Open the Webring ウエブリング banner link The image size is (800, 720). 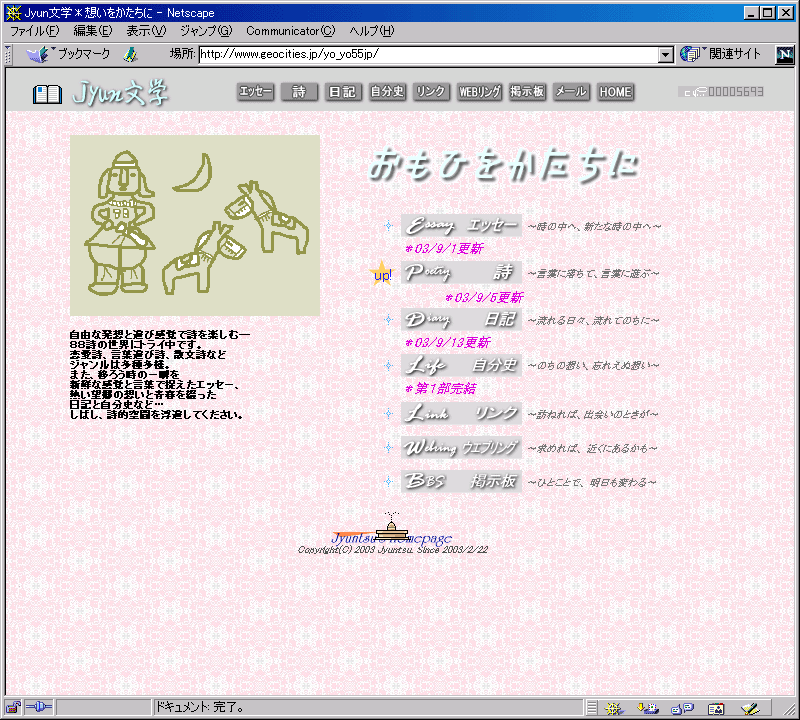coord(461,448)
